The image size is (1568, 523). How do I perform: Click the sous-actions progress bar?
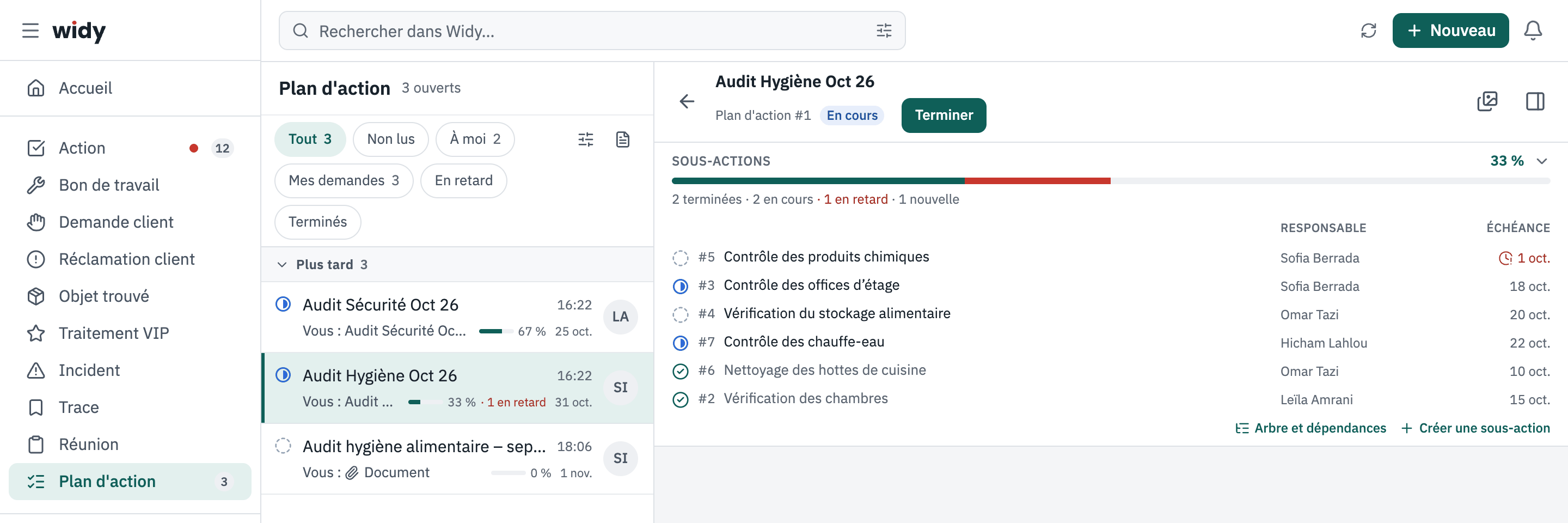click(1111, 181)
